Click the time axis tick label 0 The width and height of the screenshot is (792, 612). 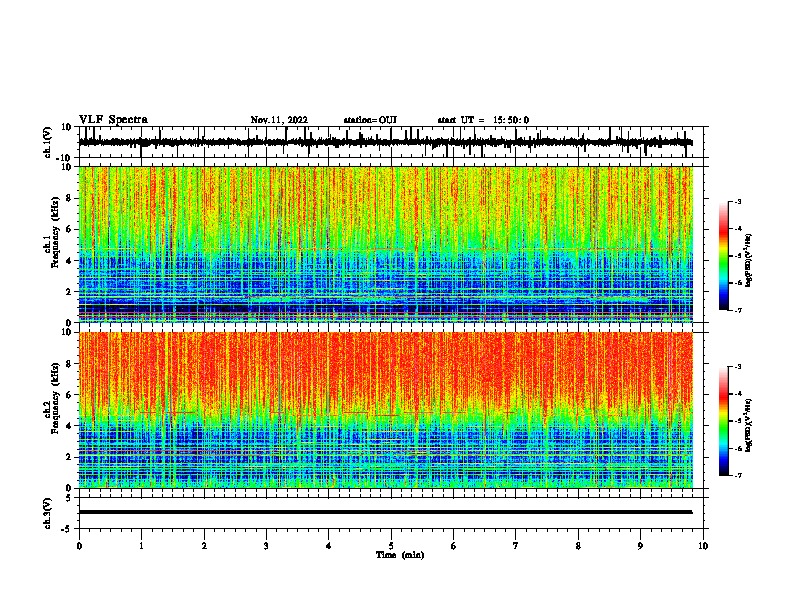tap(79, 546)
